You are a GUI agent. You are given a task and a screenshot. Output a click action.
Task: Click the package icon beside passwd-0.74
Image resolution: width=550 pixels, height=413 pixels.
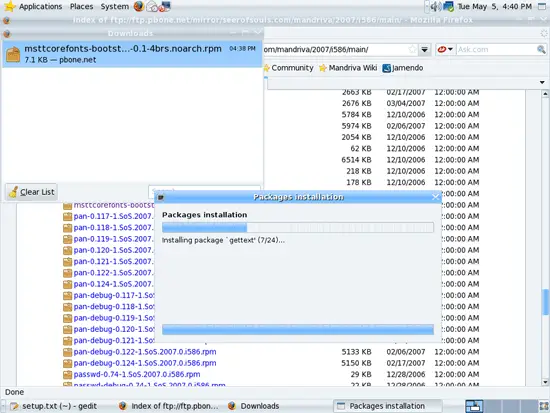tap(67, 374)
